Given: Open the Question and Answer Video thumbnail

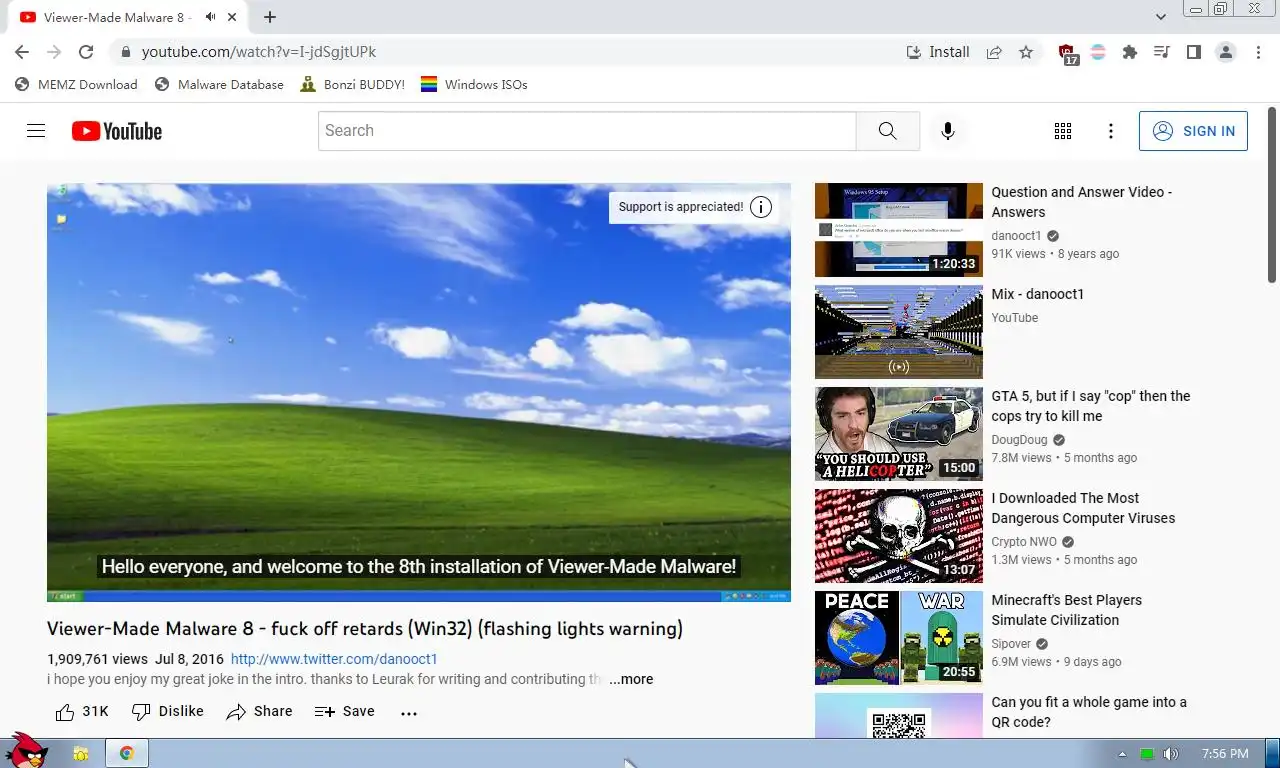Looking at the screenshot, I should 899,230.
